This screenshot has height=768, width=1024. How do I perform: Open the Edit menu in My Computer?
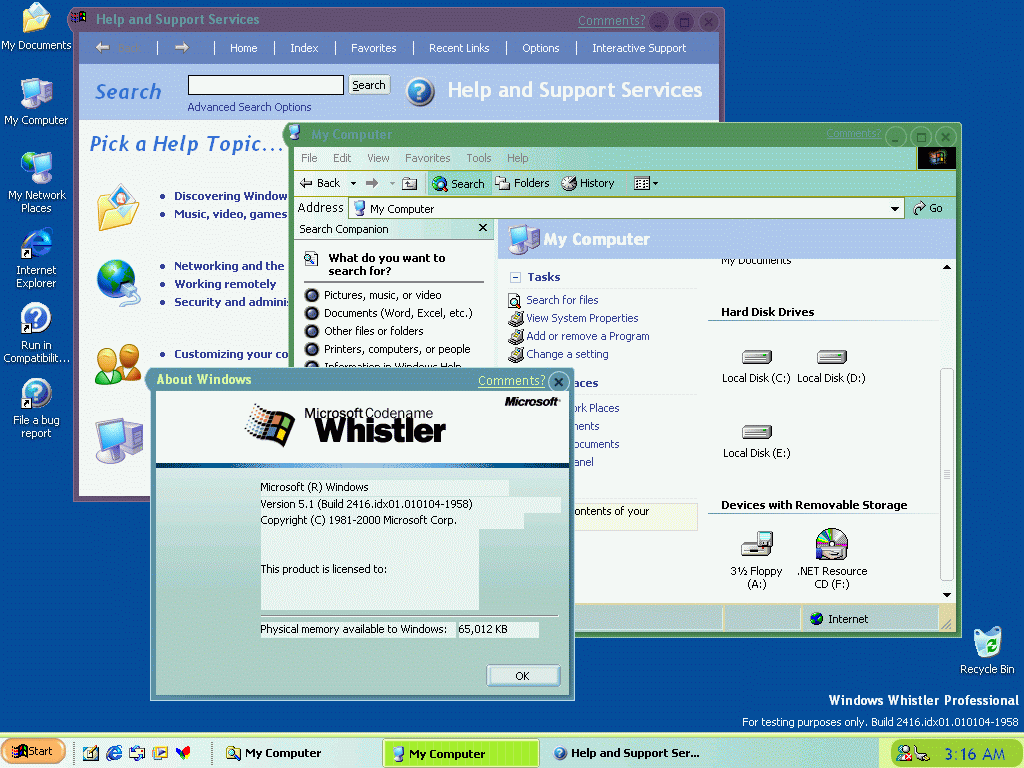pos(342,158)
